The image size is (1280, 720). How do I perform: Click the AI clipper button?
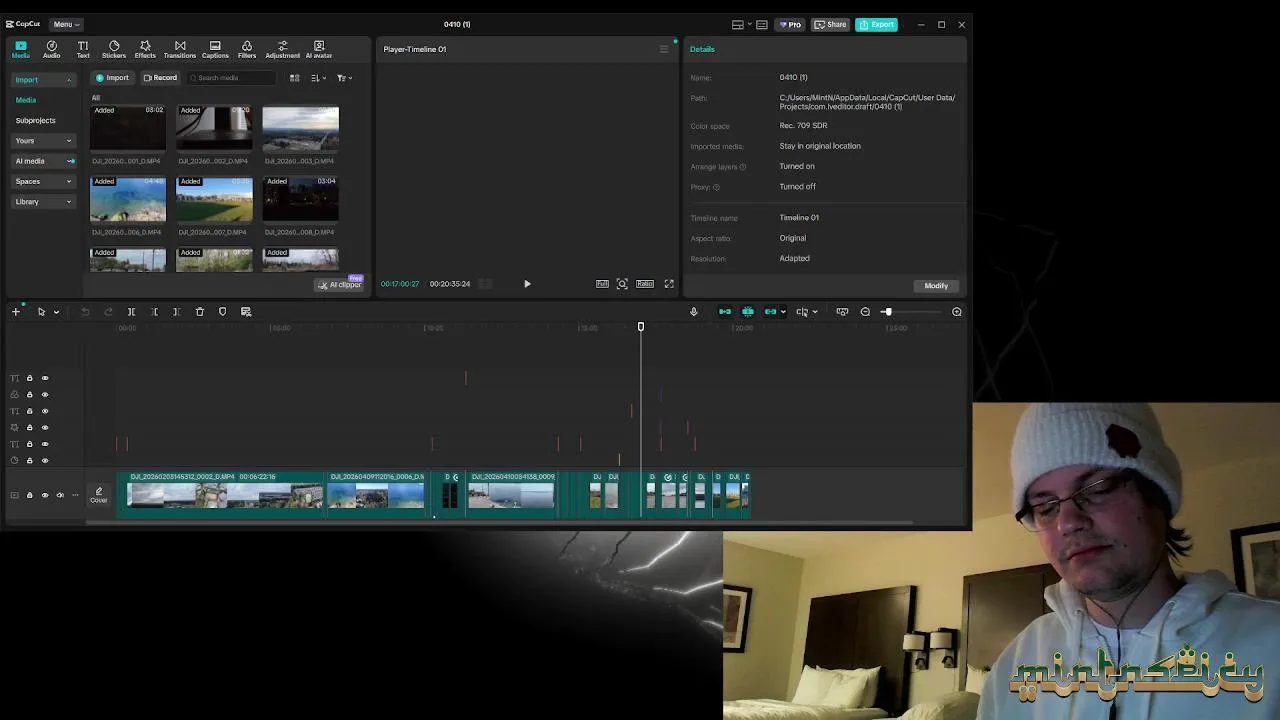point(340,285)
